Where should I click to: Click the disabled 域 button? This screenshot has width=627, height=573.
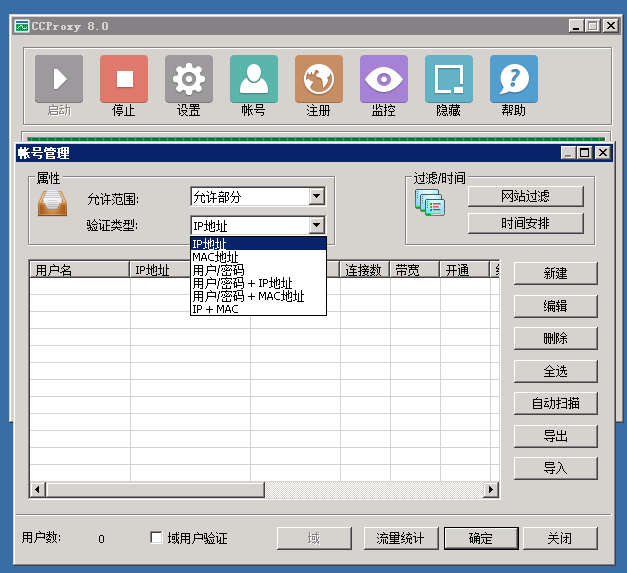click(314, 538)
